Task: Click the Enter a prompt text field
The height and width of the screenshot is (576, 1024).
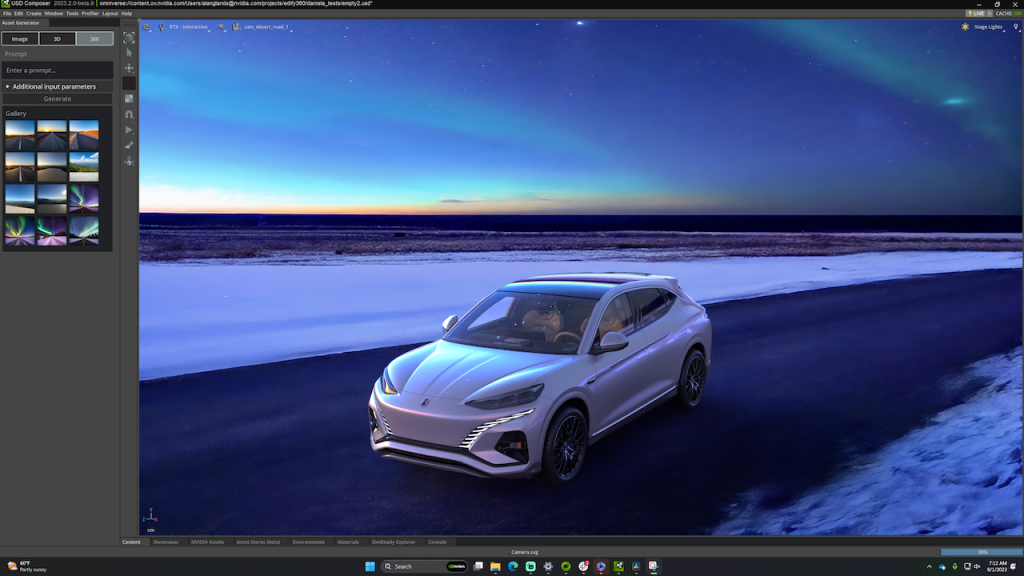Action: pyautogui.click(x=57, y=70)
